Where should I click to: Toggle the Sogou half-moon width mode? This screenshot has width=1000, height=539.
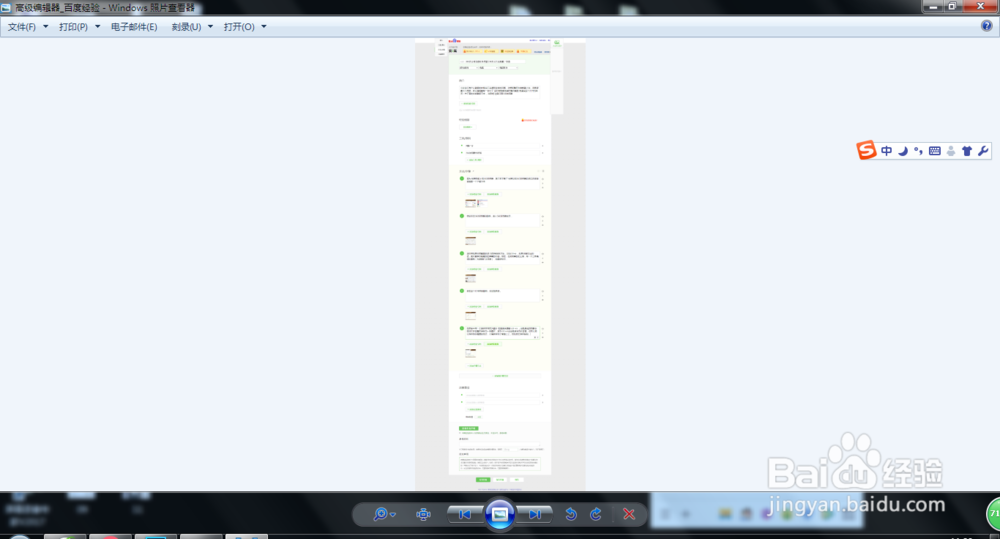click(903, 151)
